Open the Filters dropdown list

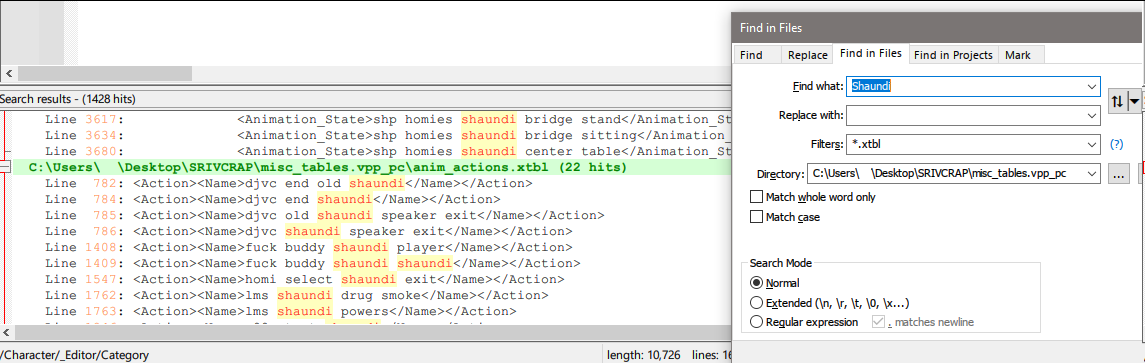(x=1092, y=145)
